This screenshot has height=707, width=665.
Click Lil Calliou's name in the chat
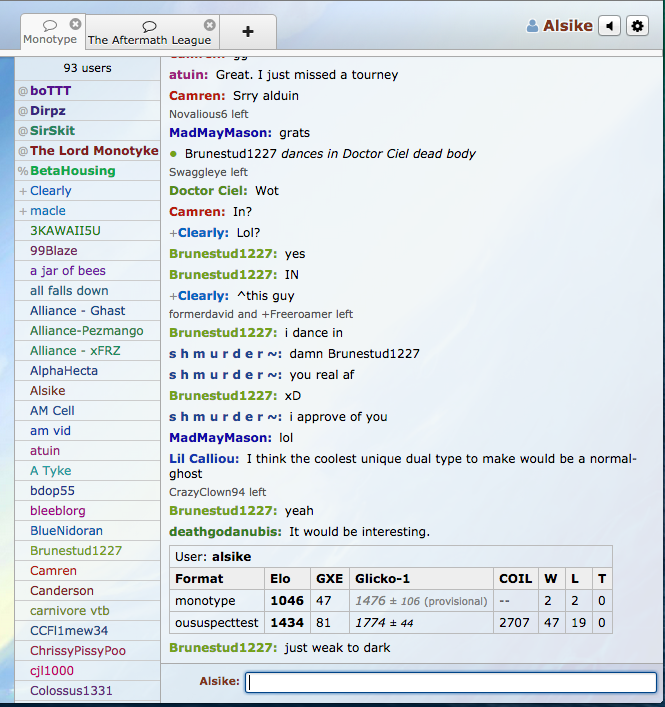[x=204, y=459]
